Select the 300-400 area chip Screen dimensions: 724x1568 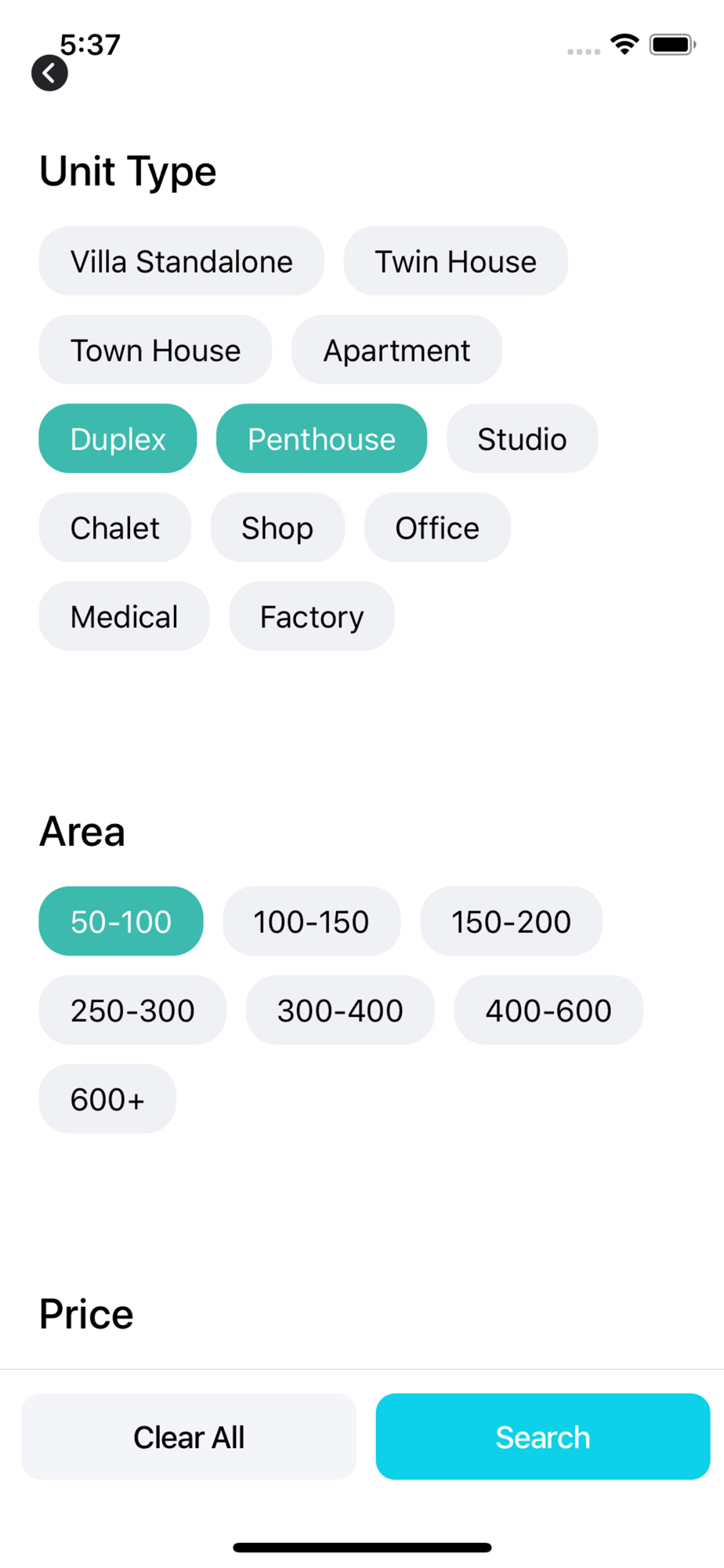[340, 1010]
